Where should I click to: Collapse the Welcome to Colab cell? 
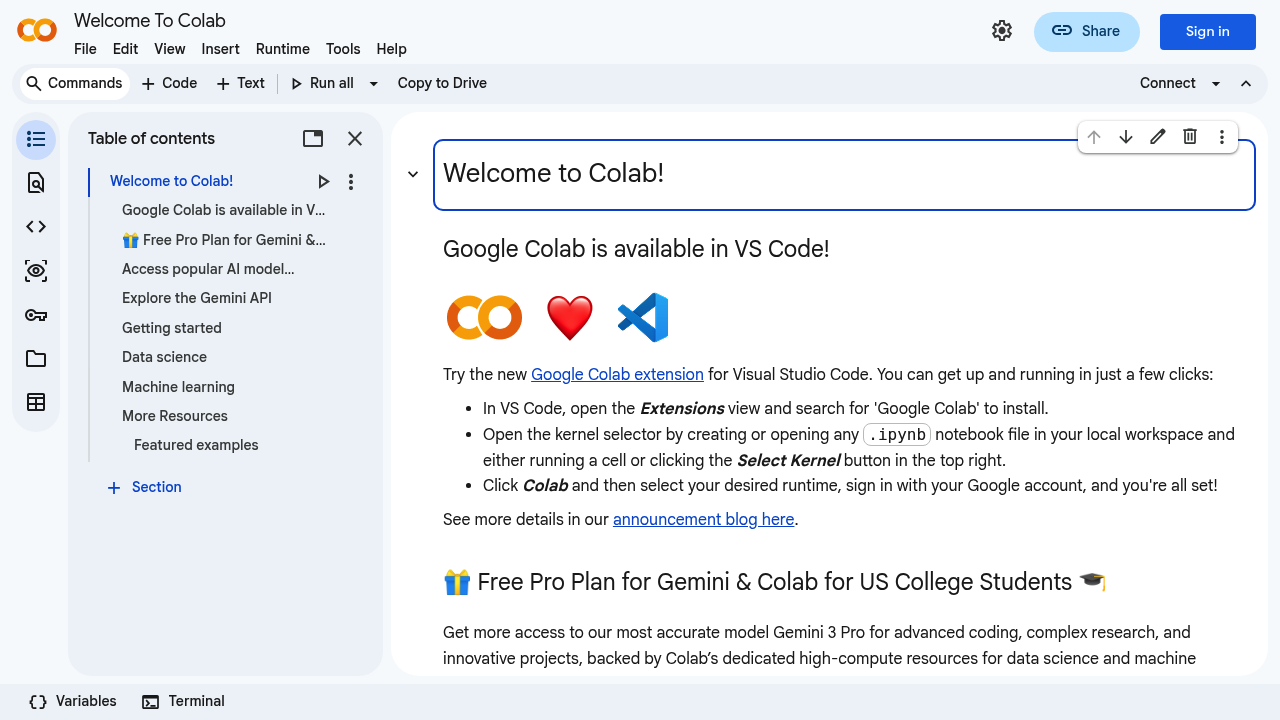pyautogui.click(x=412, y=173)
